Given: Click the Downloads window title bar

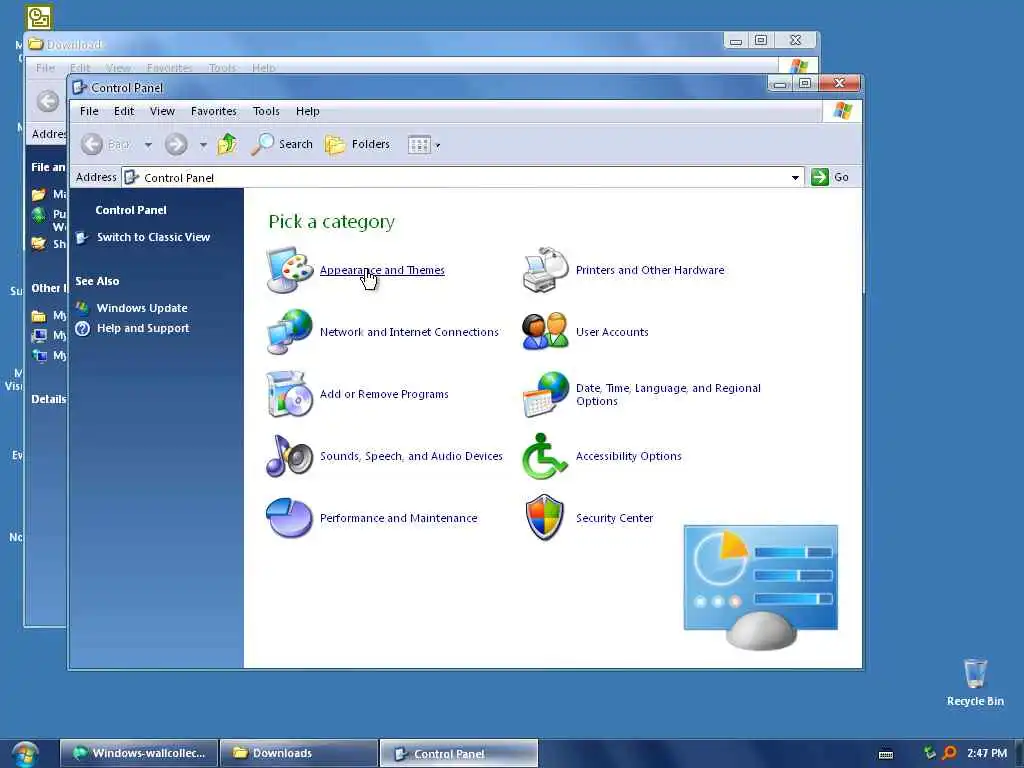Looking at the screenshot, I should pyautogui.click(x=372, y=44).
